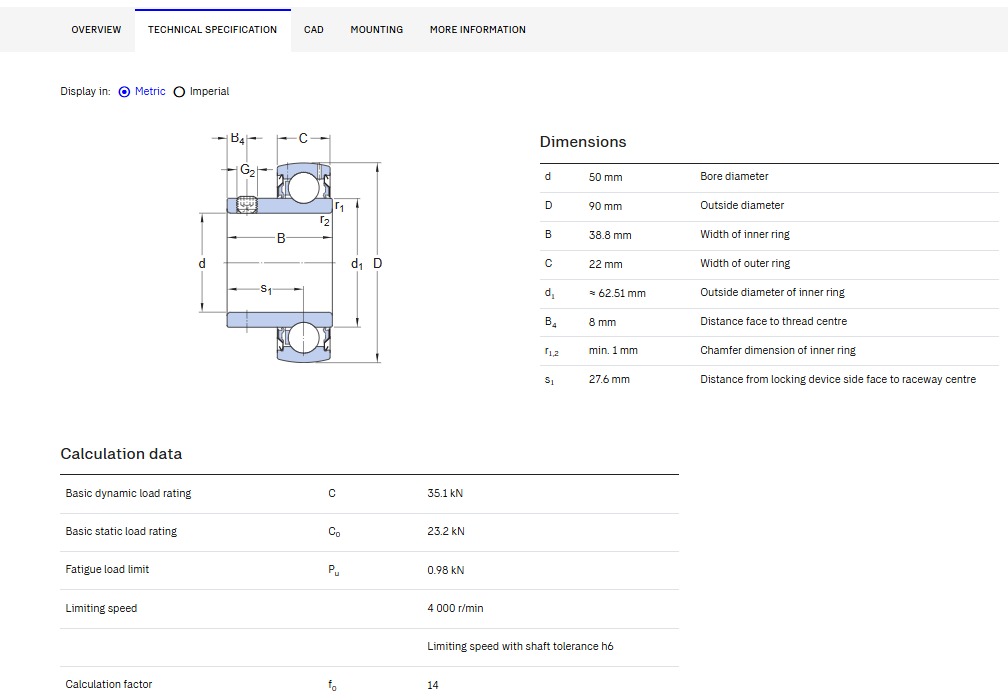The height and width of the screenshot is (698, 1008).
Task: Click 'Distance face to thread centre' text
Action: 773,321
